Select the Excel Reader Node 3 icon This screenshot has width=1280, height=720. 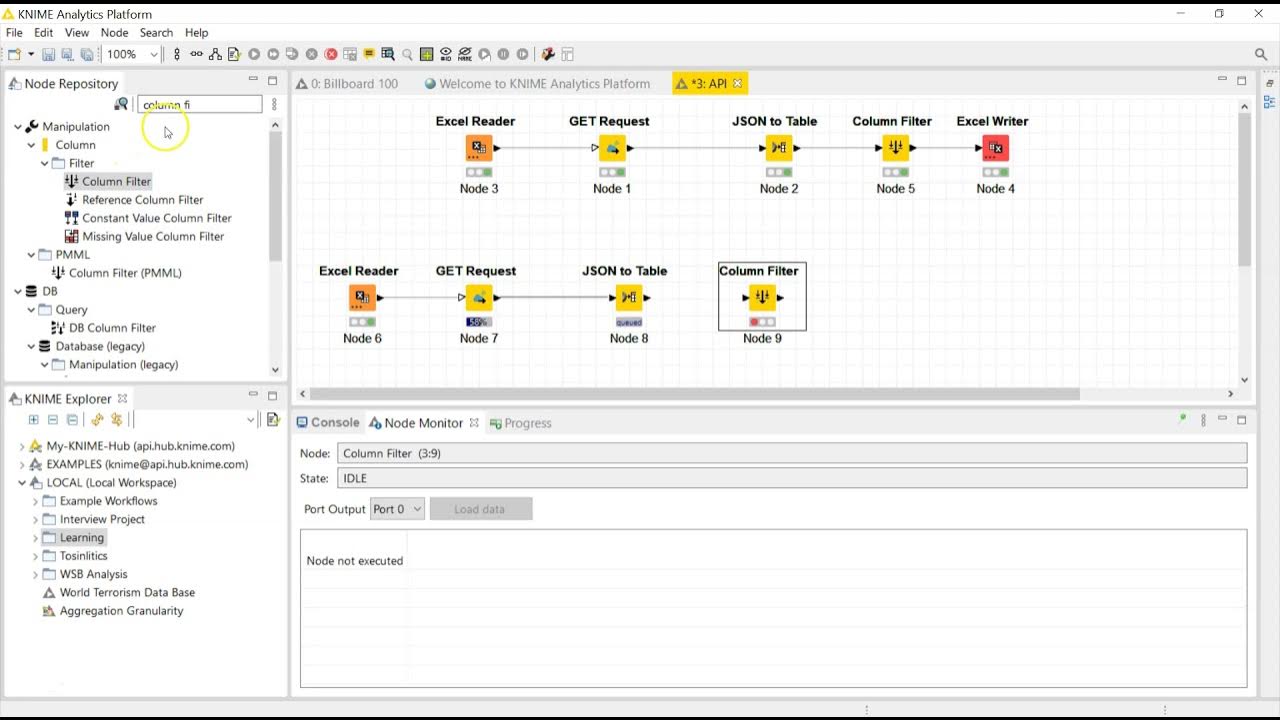(479, 148)
